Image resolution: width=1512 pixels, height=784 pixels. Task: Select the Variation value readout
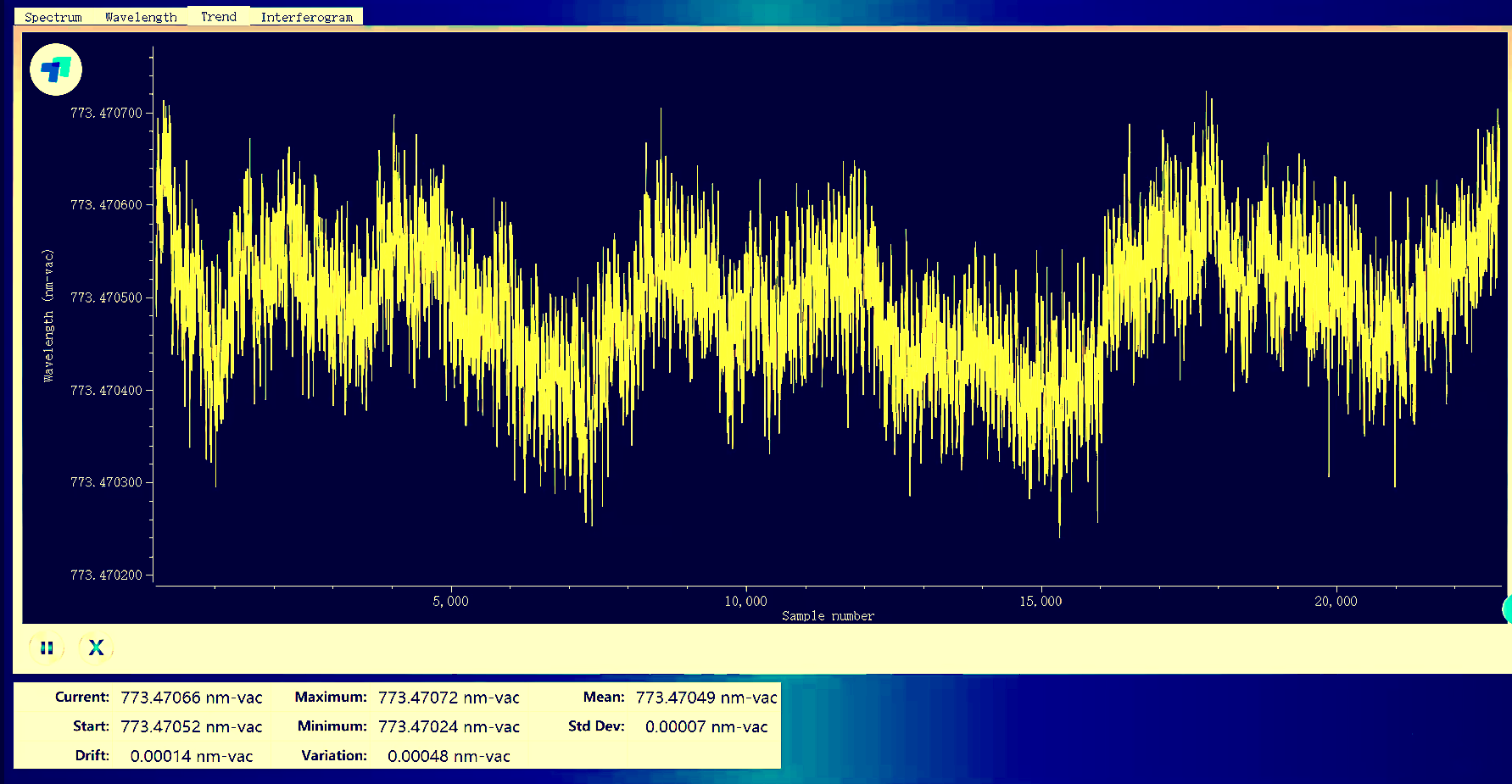tap(449, 756)
